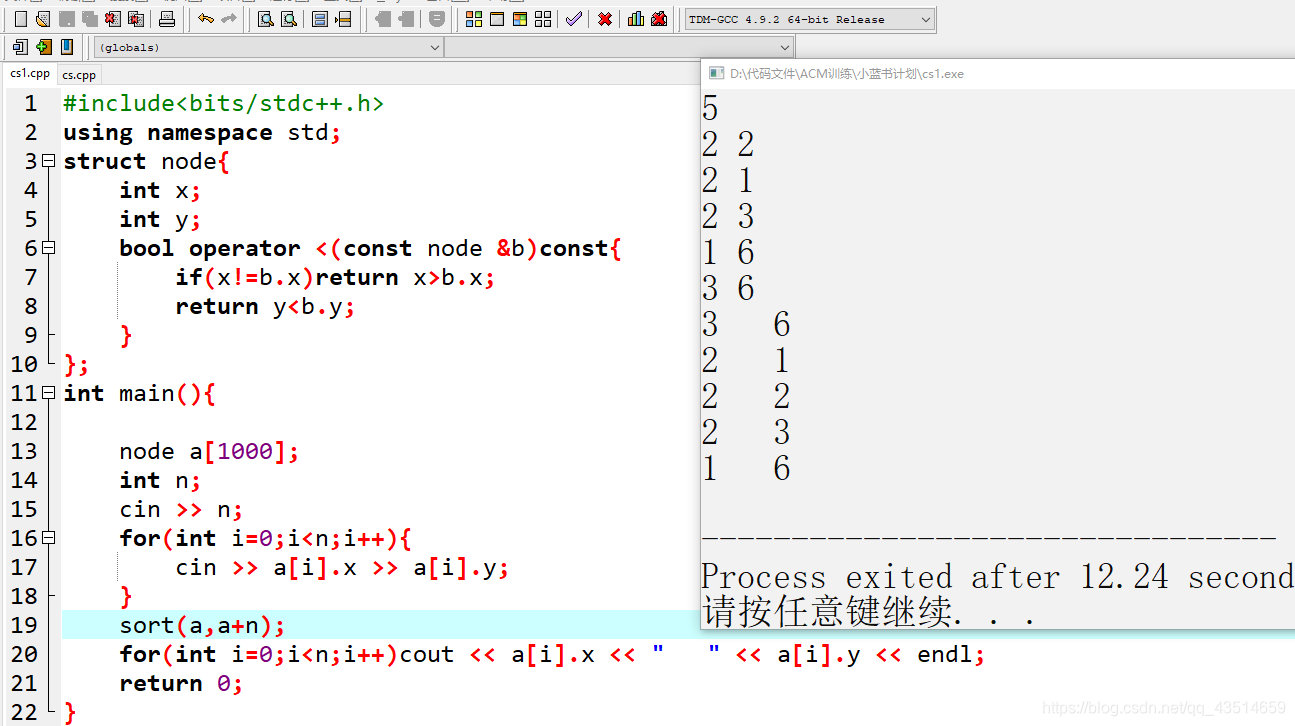Click the grayed bookmark toolbar icon
This screenshot has width=1295, height=726.
(x=437, y=19)
